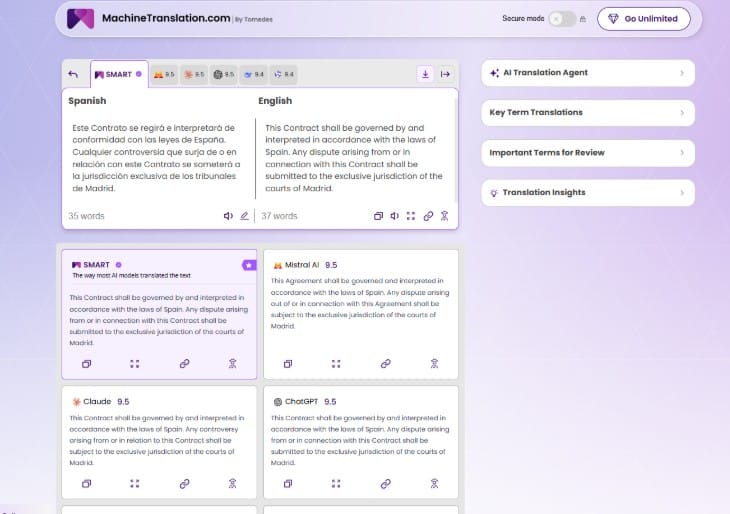
Task: Copy the ChatGPT card translation
Action: (x=288, y=484)
